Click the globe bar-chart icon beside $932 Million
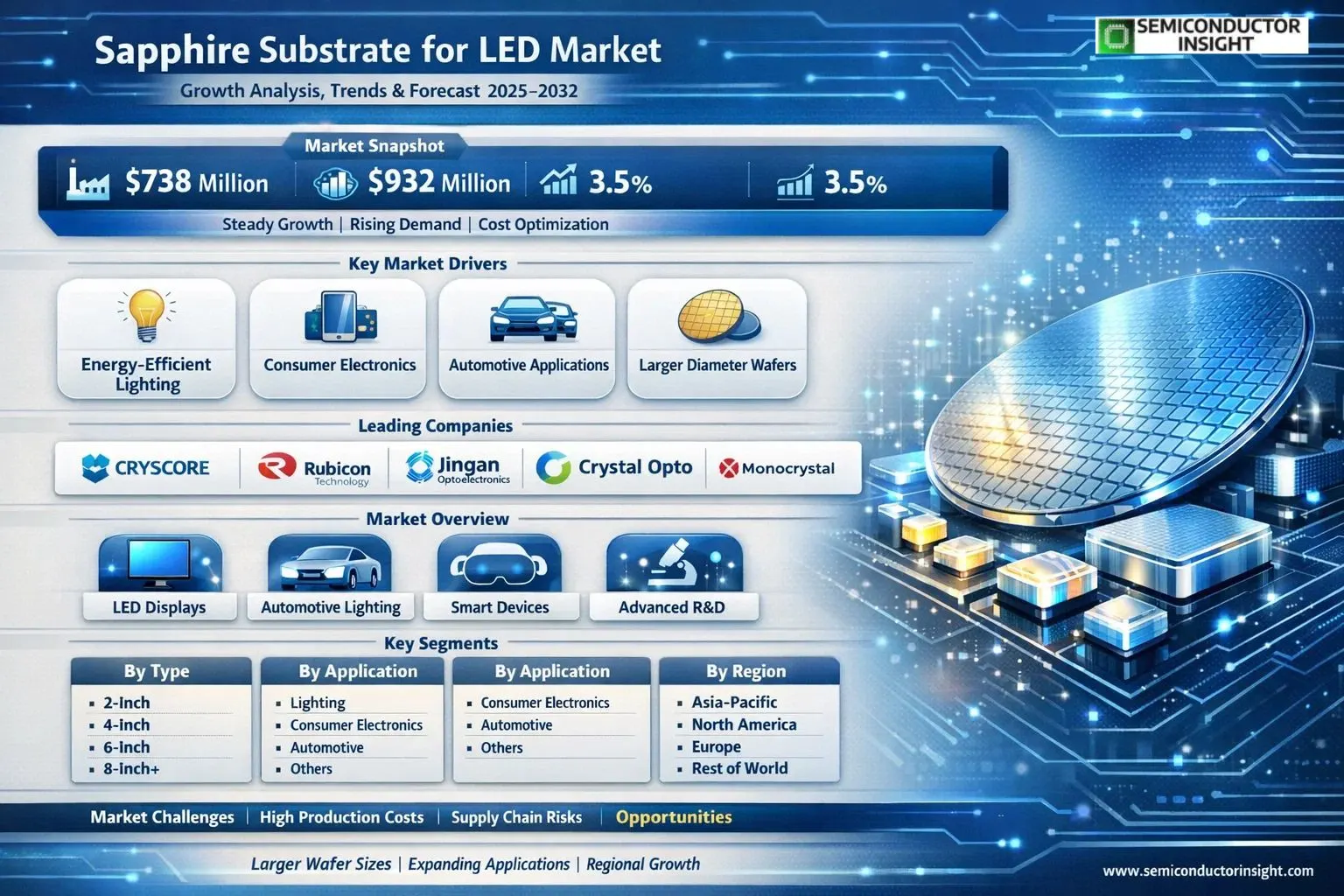1344x896 pixels. tap(335, 183)
